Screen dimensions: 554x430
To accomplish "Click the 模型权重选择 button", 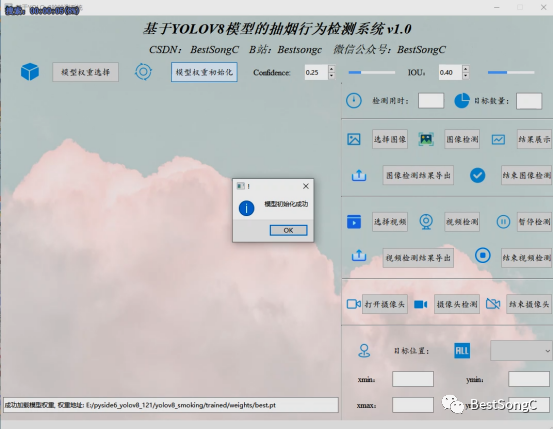I will pos(86,72).
